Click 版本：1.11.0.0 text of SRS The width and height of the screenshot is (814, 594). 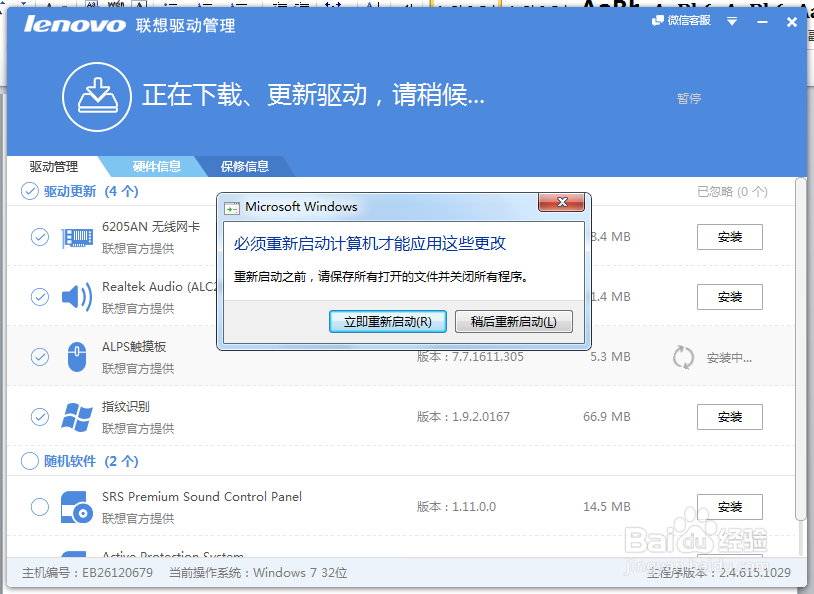(456, 507)
